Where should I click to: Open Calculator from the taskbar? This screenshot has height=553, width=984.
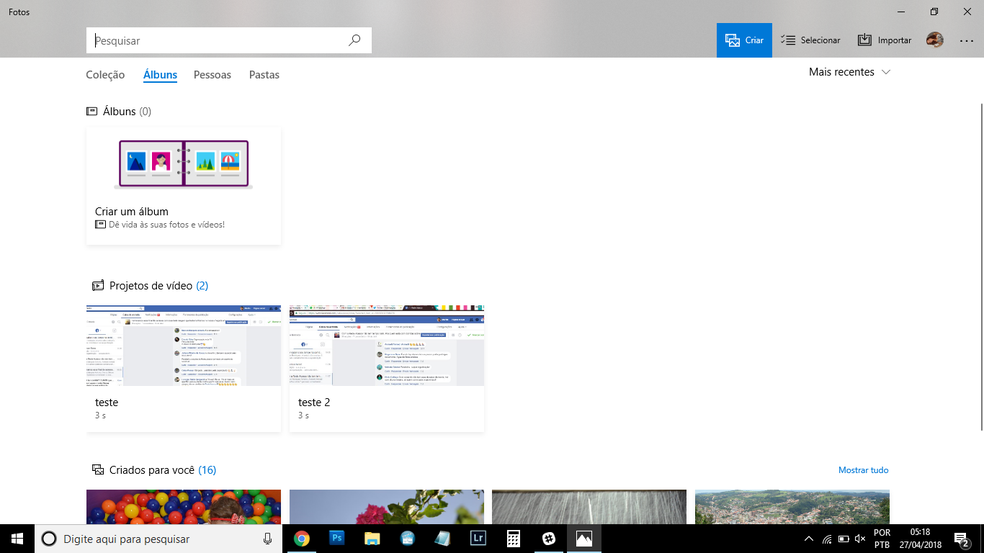point(513,539)
